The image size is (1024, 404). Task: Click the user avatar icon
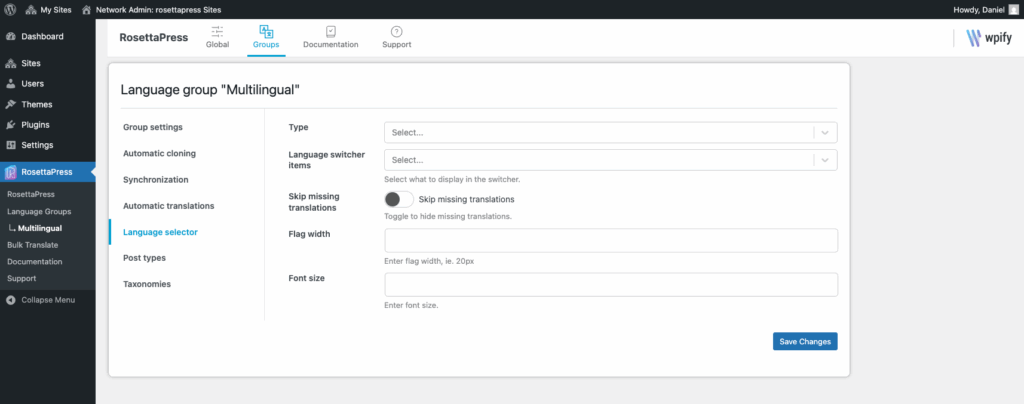pos(1013,10)
